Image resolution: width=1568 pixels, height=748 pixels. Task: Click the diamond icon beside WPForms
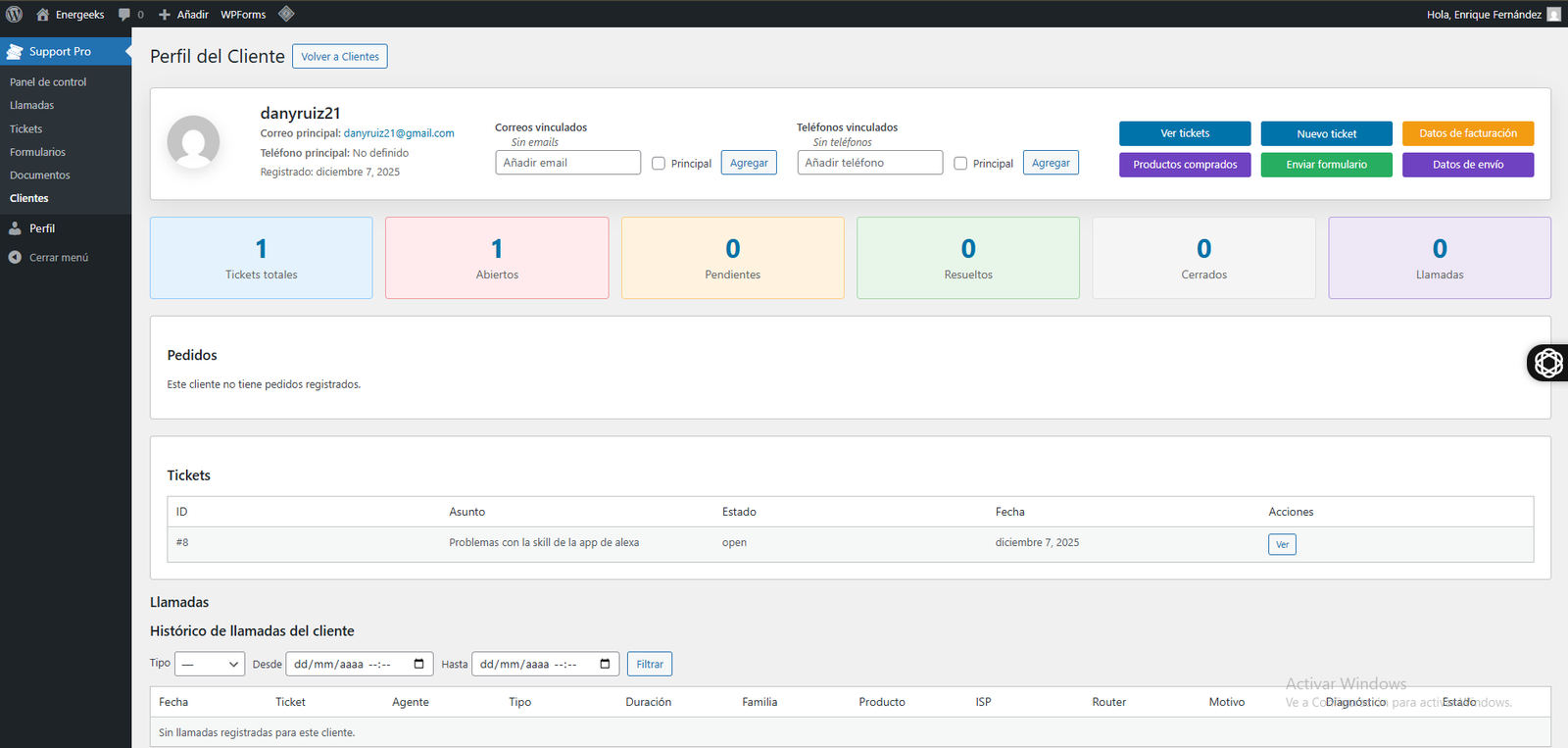coord(286,14)
